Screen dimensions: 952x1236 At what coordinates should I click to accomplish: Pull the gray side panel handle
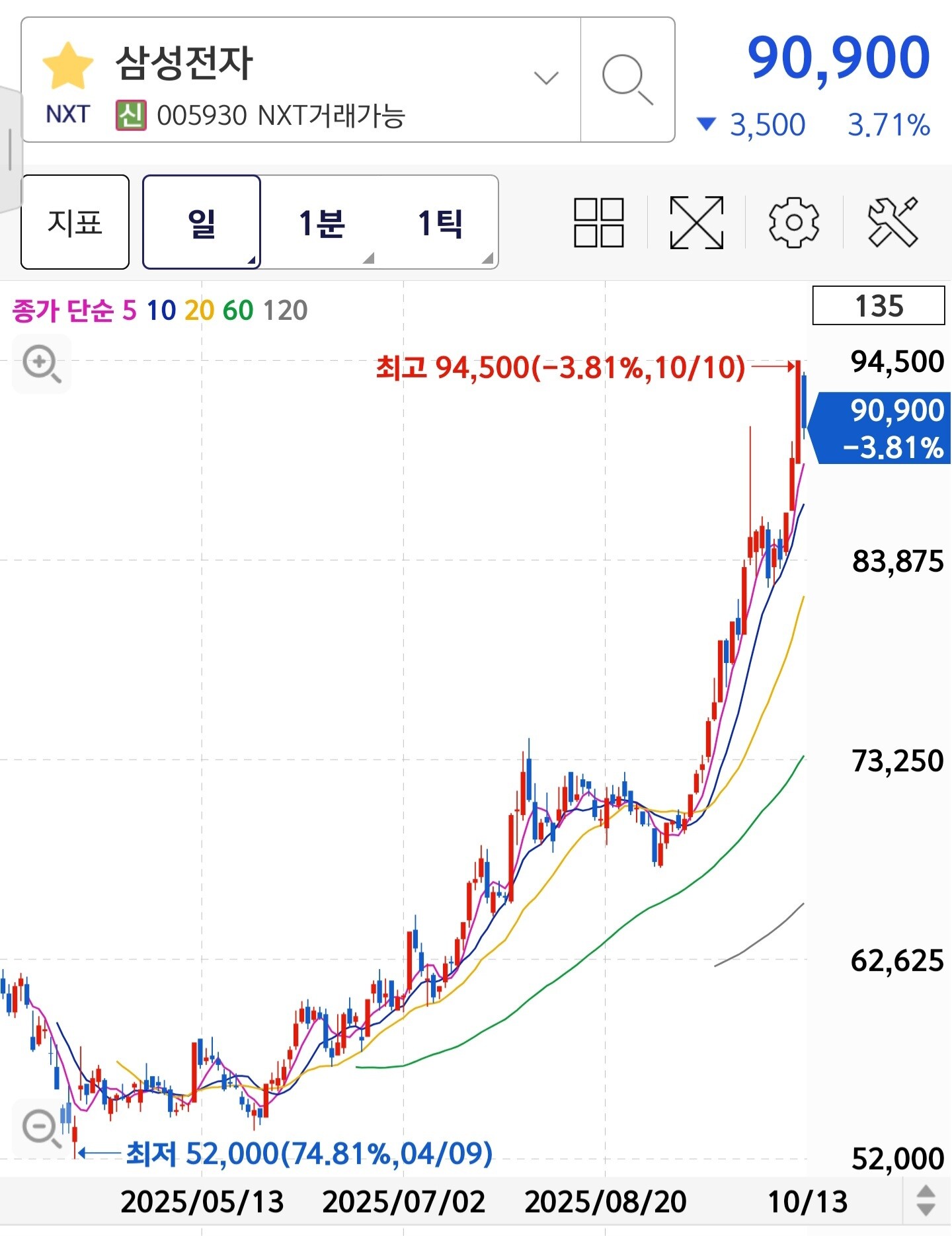click(10, 149)
